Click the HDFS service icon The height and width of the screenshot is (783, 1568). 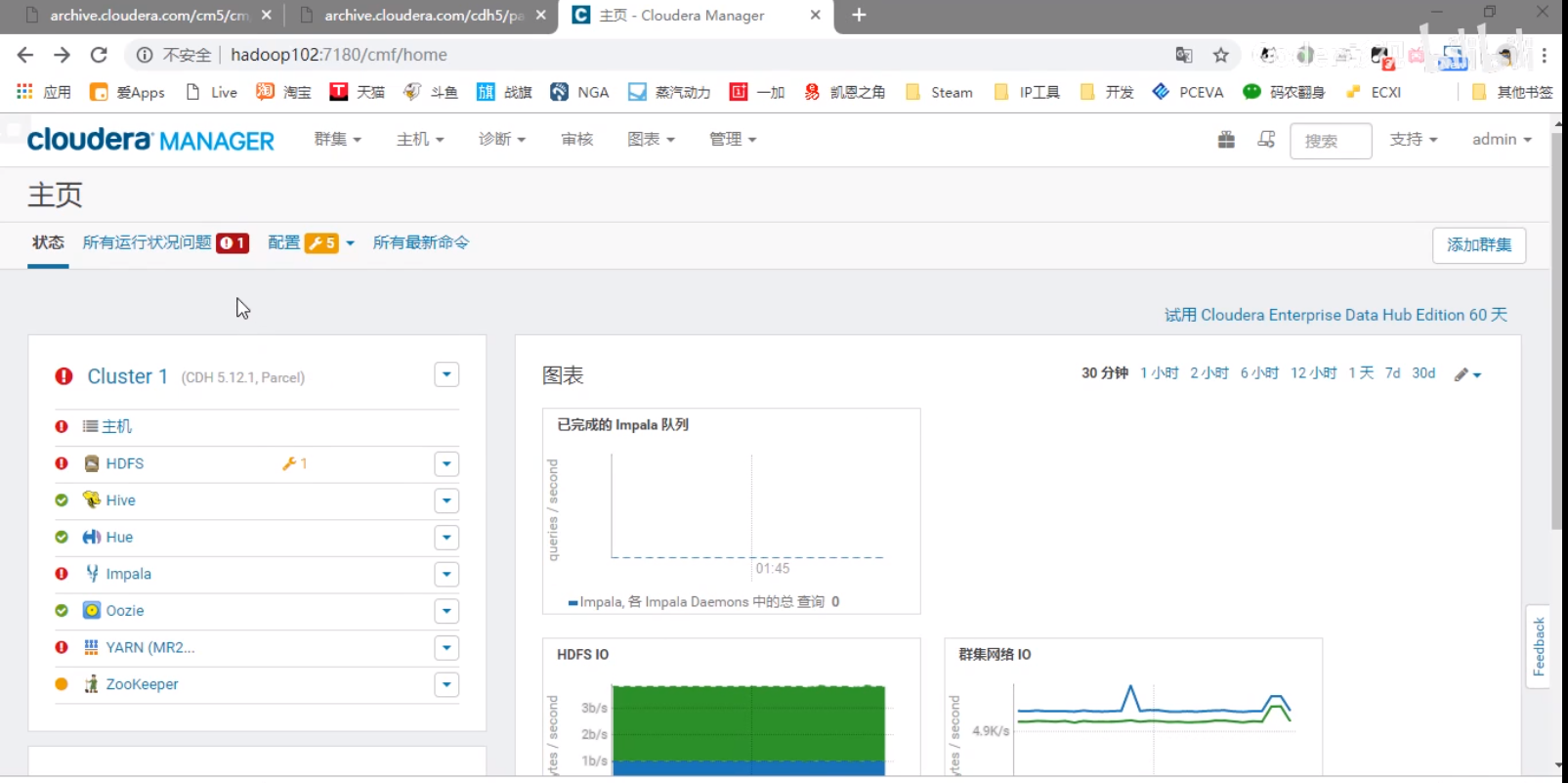tap(92, 463)
